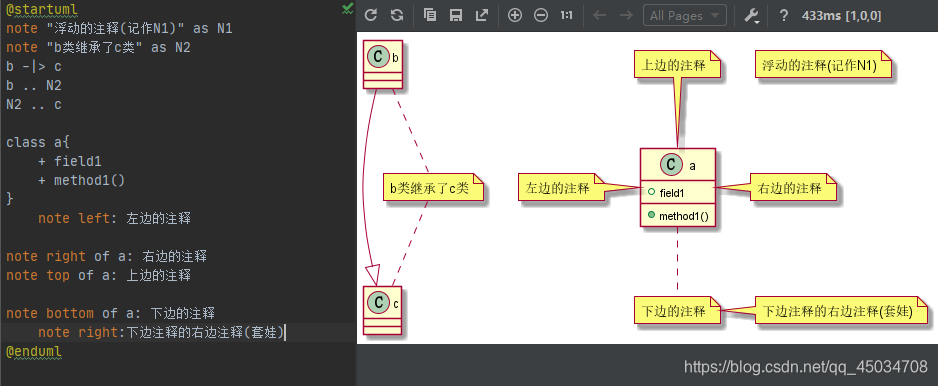Click the note '下边的注释' in diagram
The height and width of the screenshot is (386, 938).
[x=677, y=311]
